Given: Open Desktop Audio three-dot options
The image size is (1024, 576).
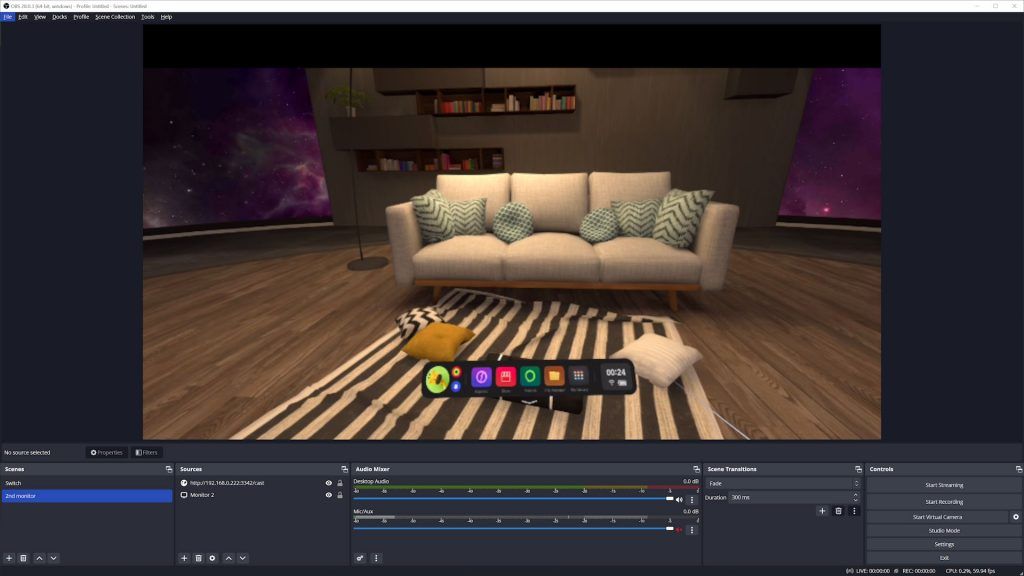Looking at the screenshot, I should pyautogui.click(x=692, y=500).
